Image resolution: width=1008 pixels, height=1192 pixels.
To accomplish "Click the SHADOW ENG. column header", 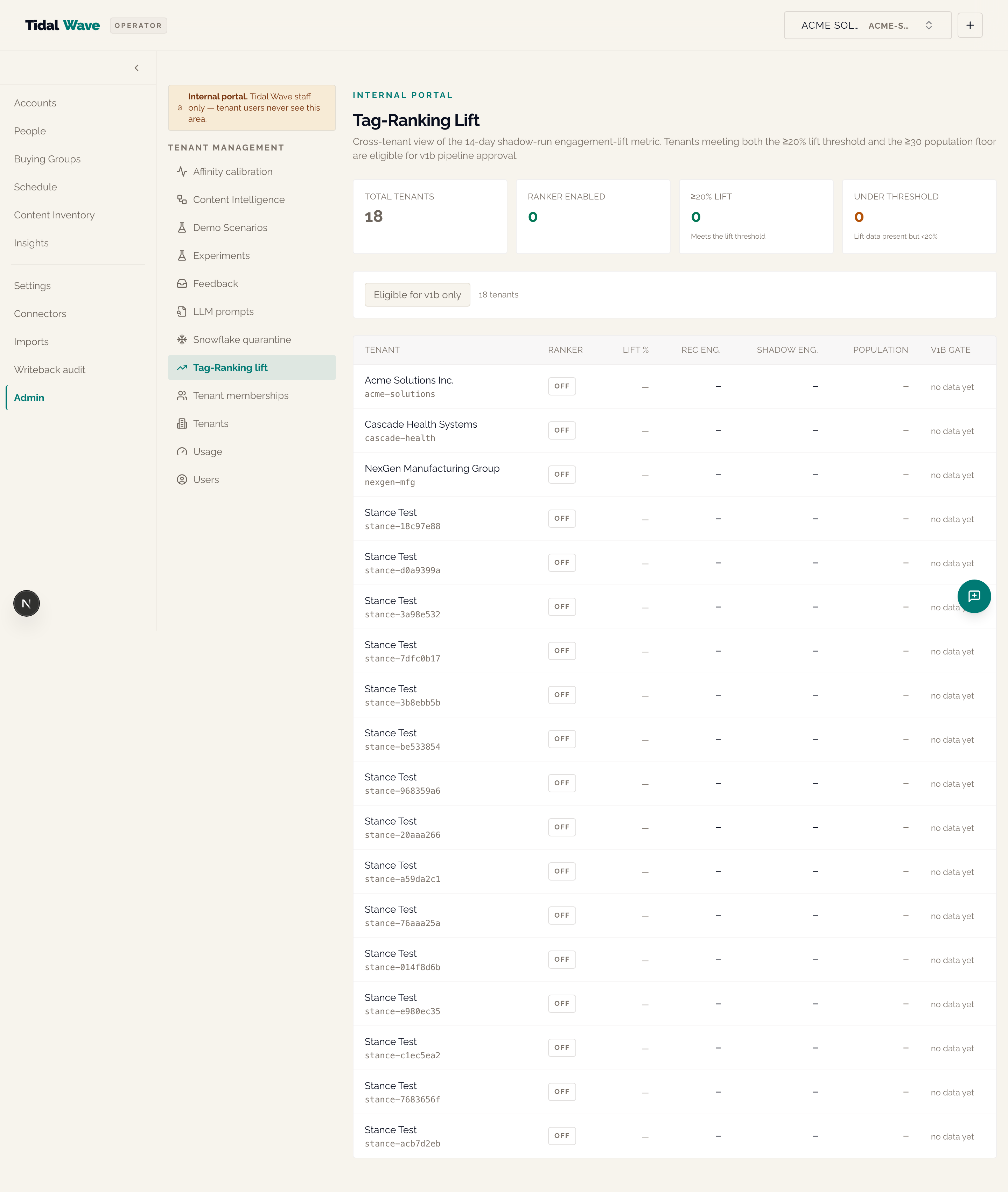I will (x=787, y=350).
